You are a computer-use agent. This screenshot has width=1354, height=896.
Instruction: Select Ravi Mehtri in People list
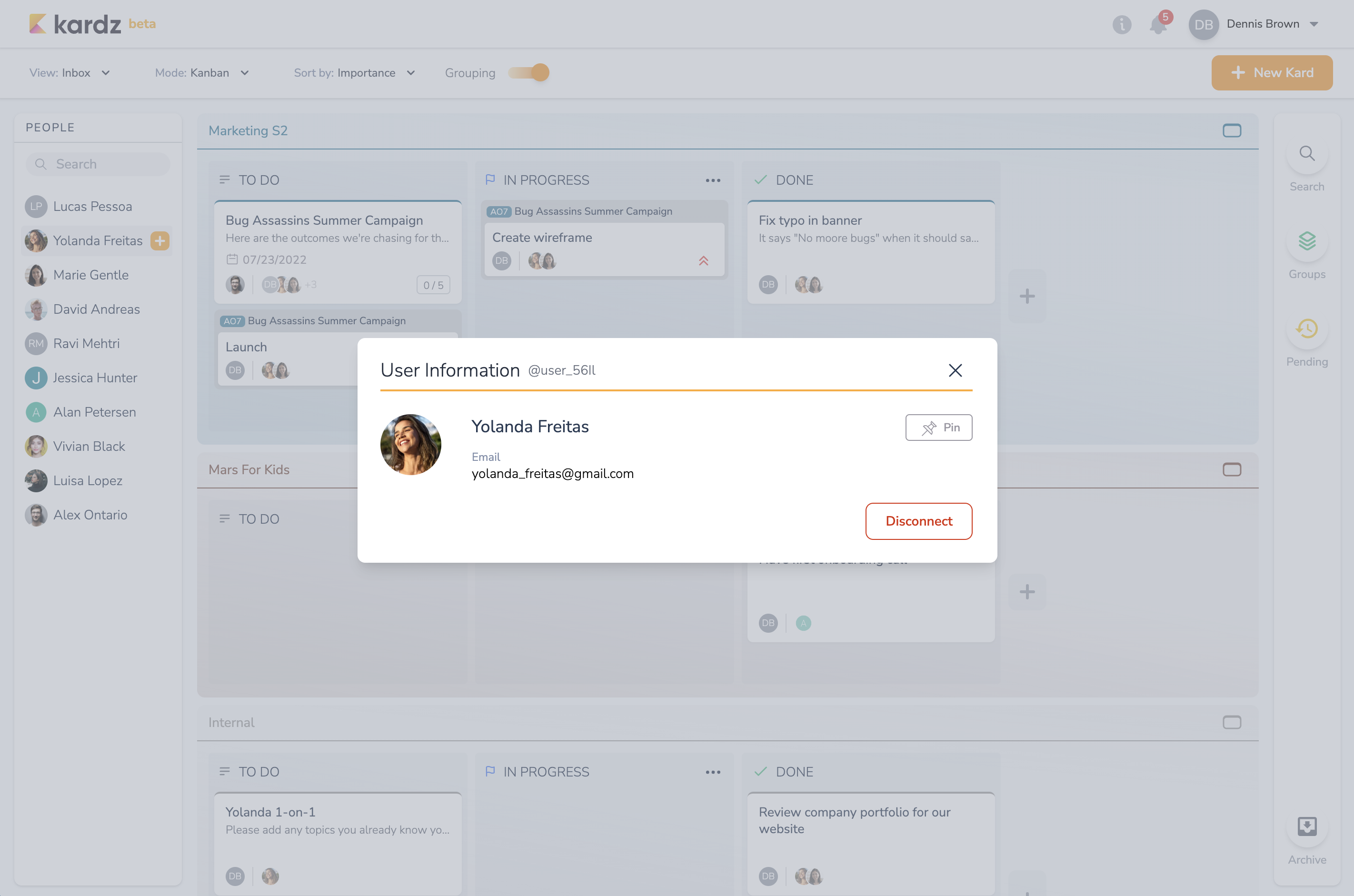[x=97, y=343]
